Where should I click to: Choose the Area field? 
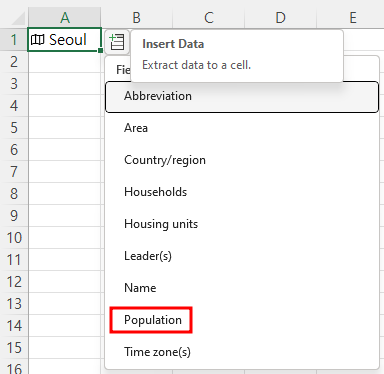[242, 128]
